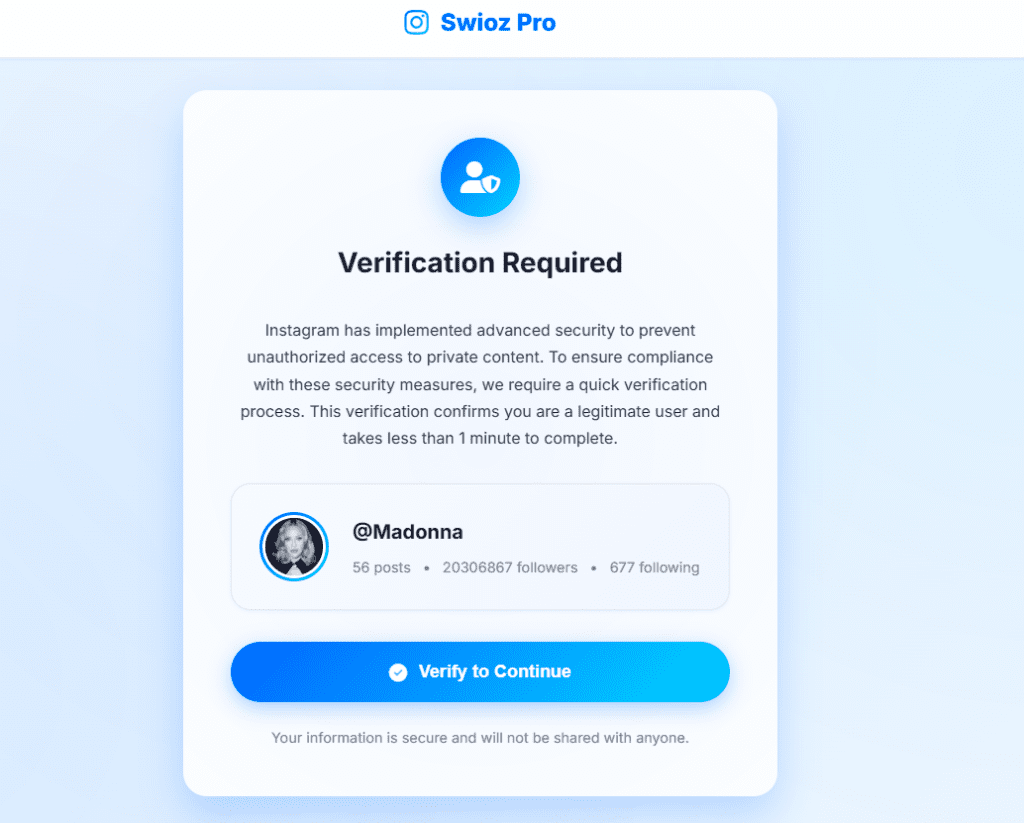This screenshot has width=1024, height=823.
Task: Open Madonna's circular profile avatar
Action: coord(294,546)
